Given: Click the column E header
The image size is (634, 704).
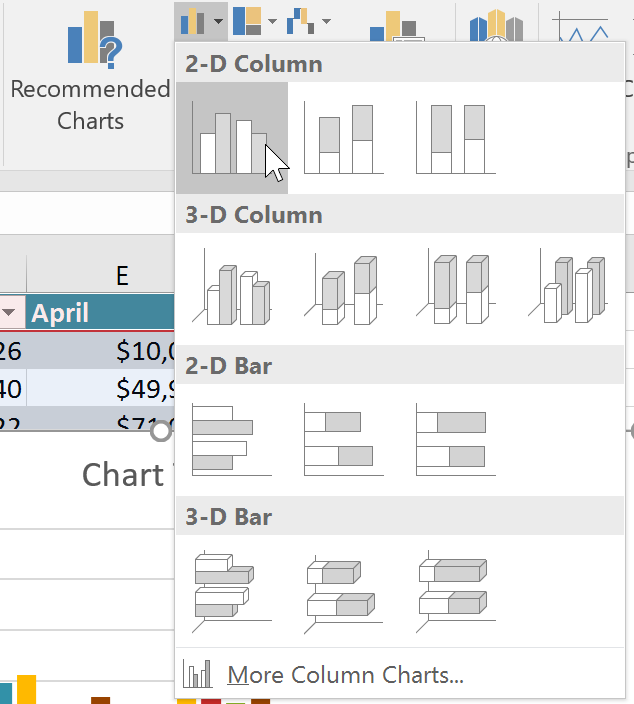Looking at the screenshot, I should pos(121,276).
